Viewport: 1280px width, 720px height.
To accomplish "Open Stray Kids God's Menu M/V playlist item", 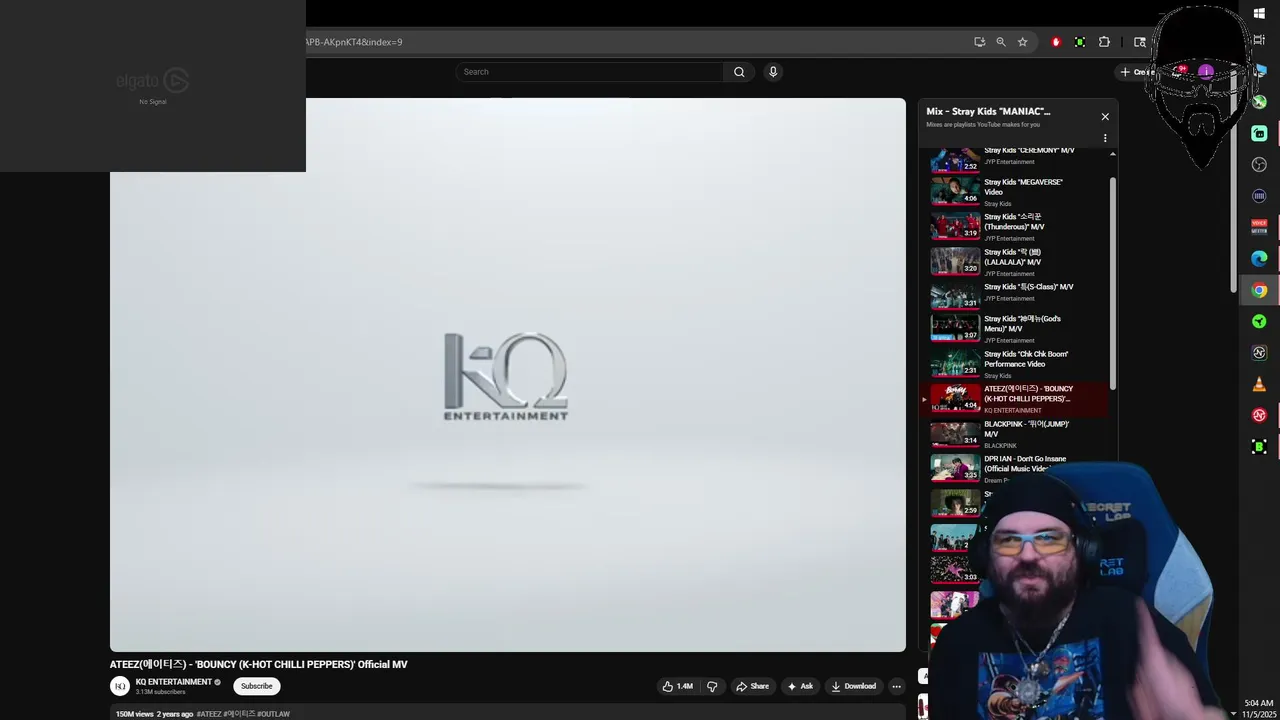I will click(1013, 329).
